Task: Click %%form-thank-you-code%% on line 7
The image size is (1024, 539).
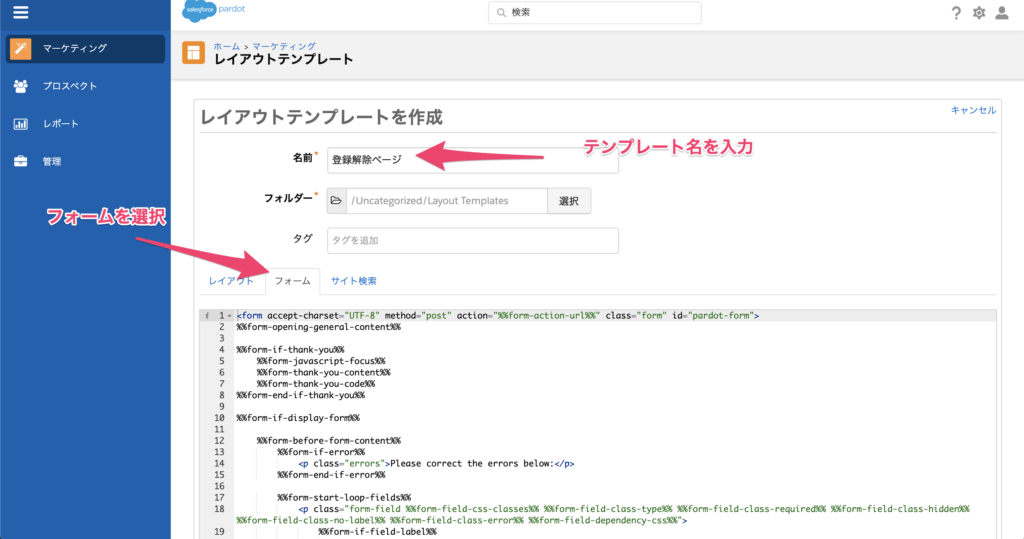Action: [315, 384]
